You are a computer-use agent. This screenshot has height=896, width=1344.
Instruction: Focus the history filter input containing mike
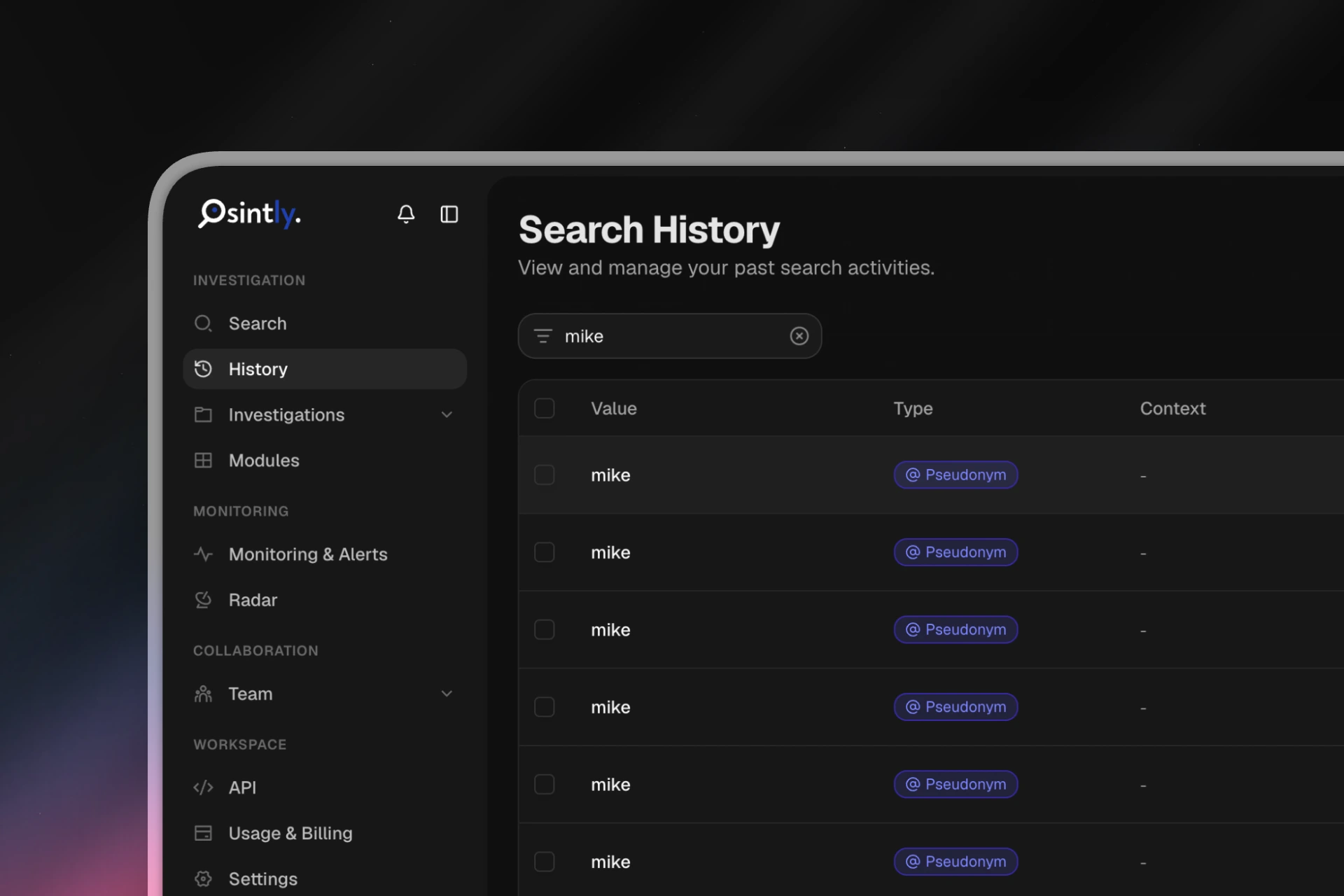[670, 336]
